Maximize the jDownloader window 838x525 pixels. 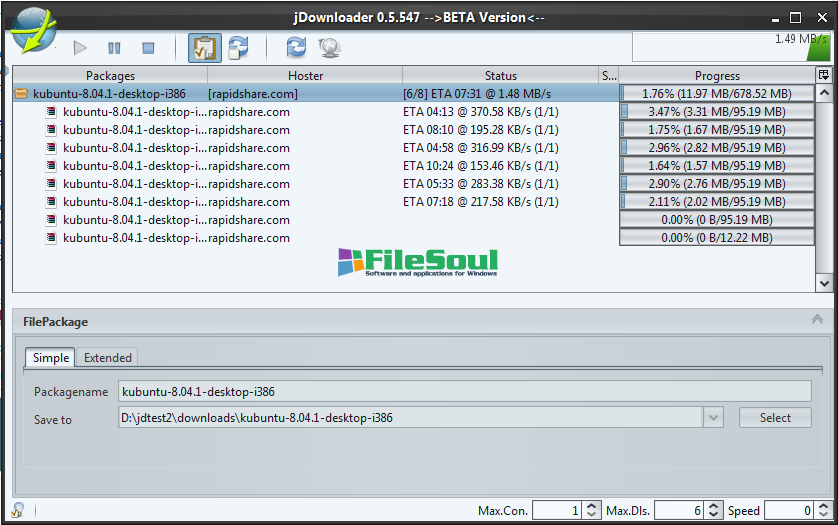coord(795,18)
